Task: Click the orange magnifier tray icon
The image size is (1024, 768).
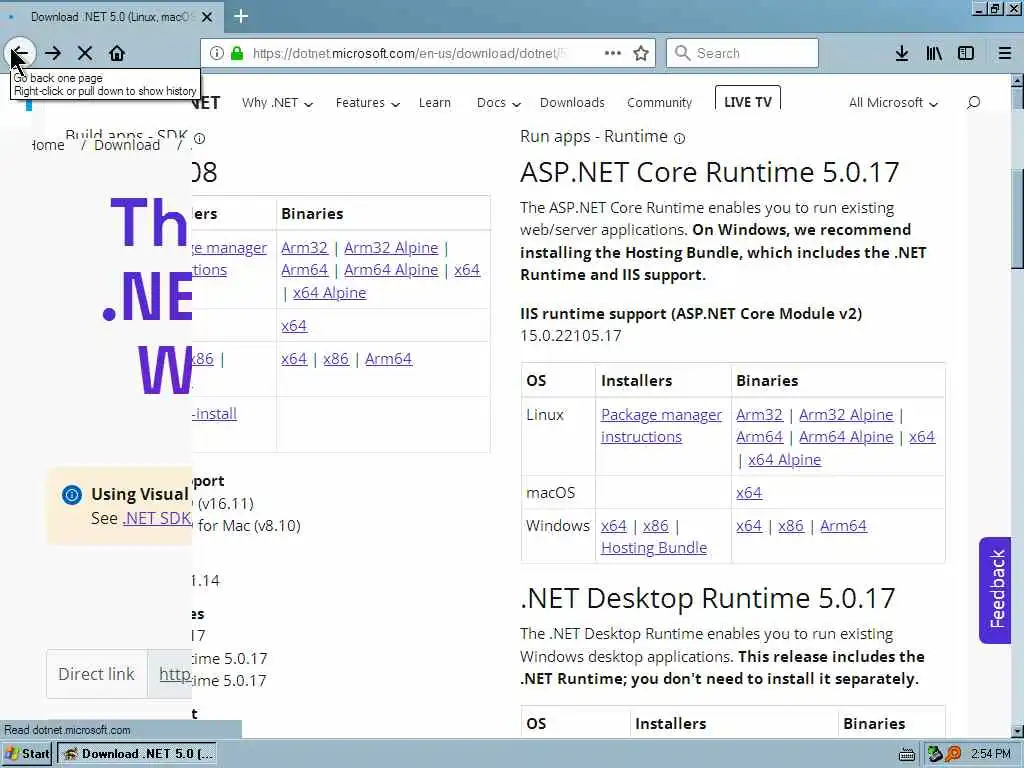Action: click(x=953, y=754)
